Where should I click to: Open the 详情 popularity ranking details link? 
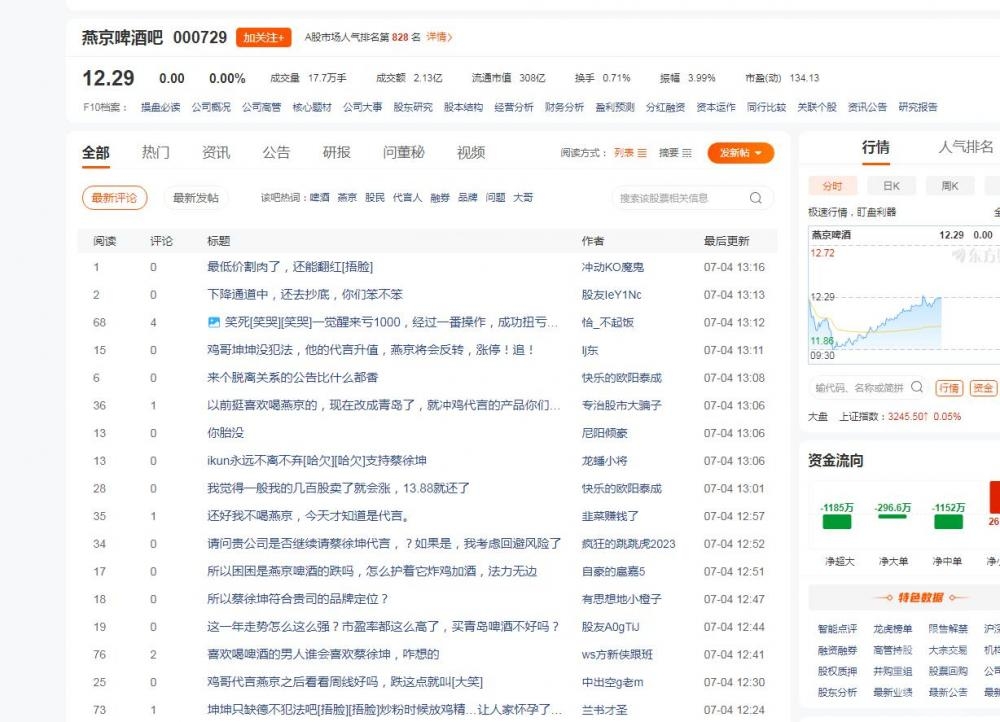(x=439, y=37)
